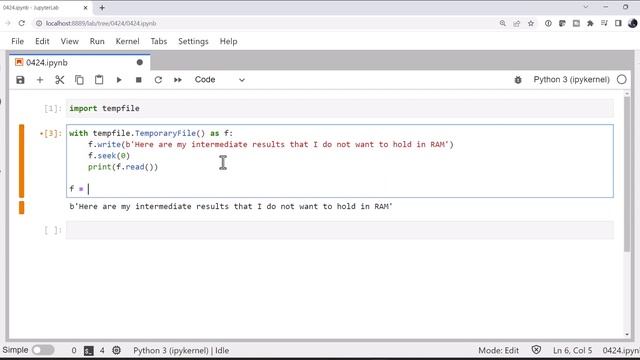
Task: Collapse cell 3 output via orange bar
Action: [x=22, y=207]
